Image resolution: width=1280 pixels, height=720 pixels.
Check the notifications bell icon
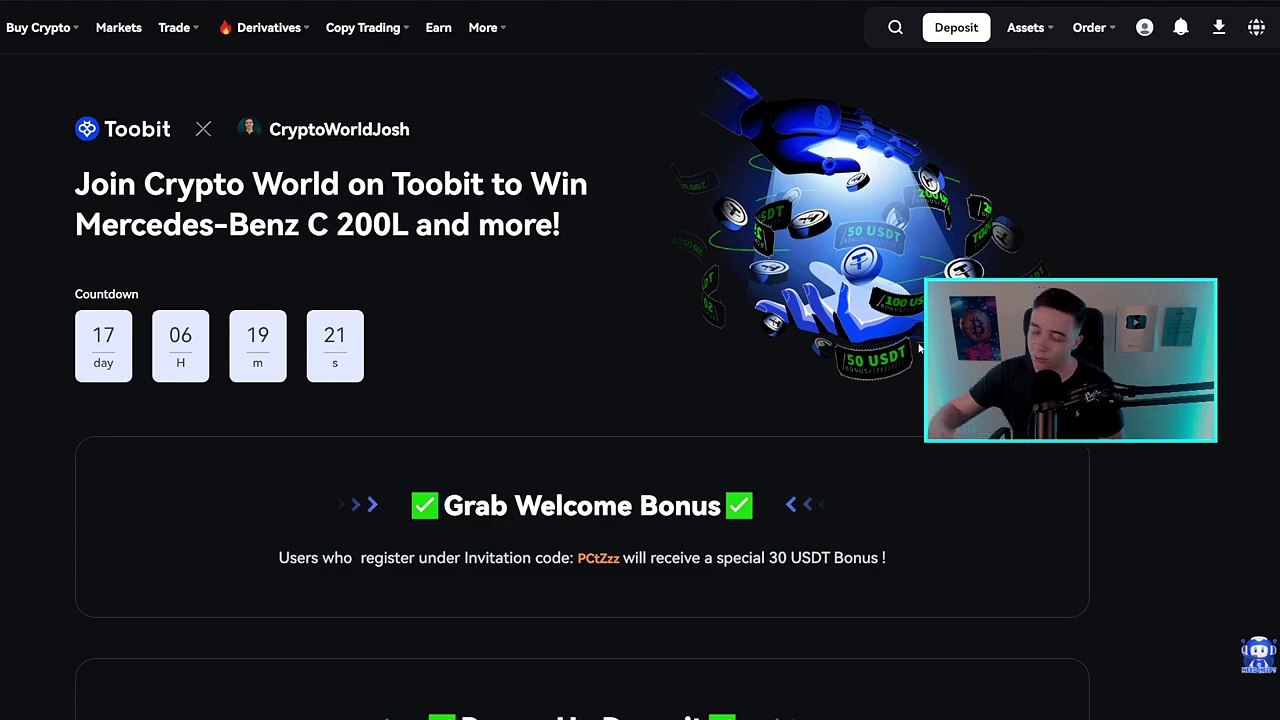1181,28
